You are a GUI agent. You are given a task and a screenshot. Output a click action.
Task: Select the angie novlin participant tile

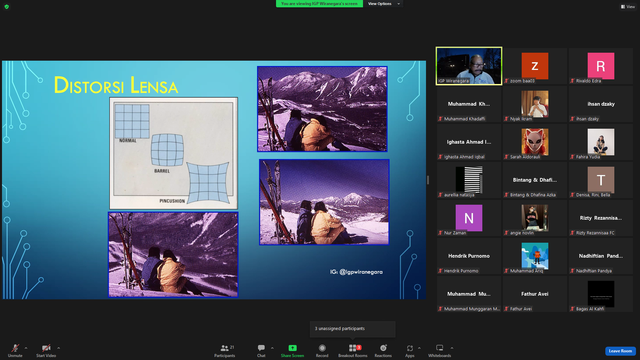tap(535, 218)
